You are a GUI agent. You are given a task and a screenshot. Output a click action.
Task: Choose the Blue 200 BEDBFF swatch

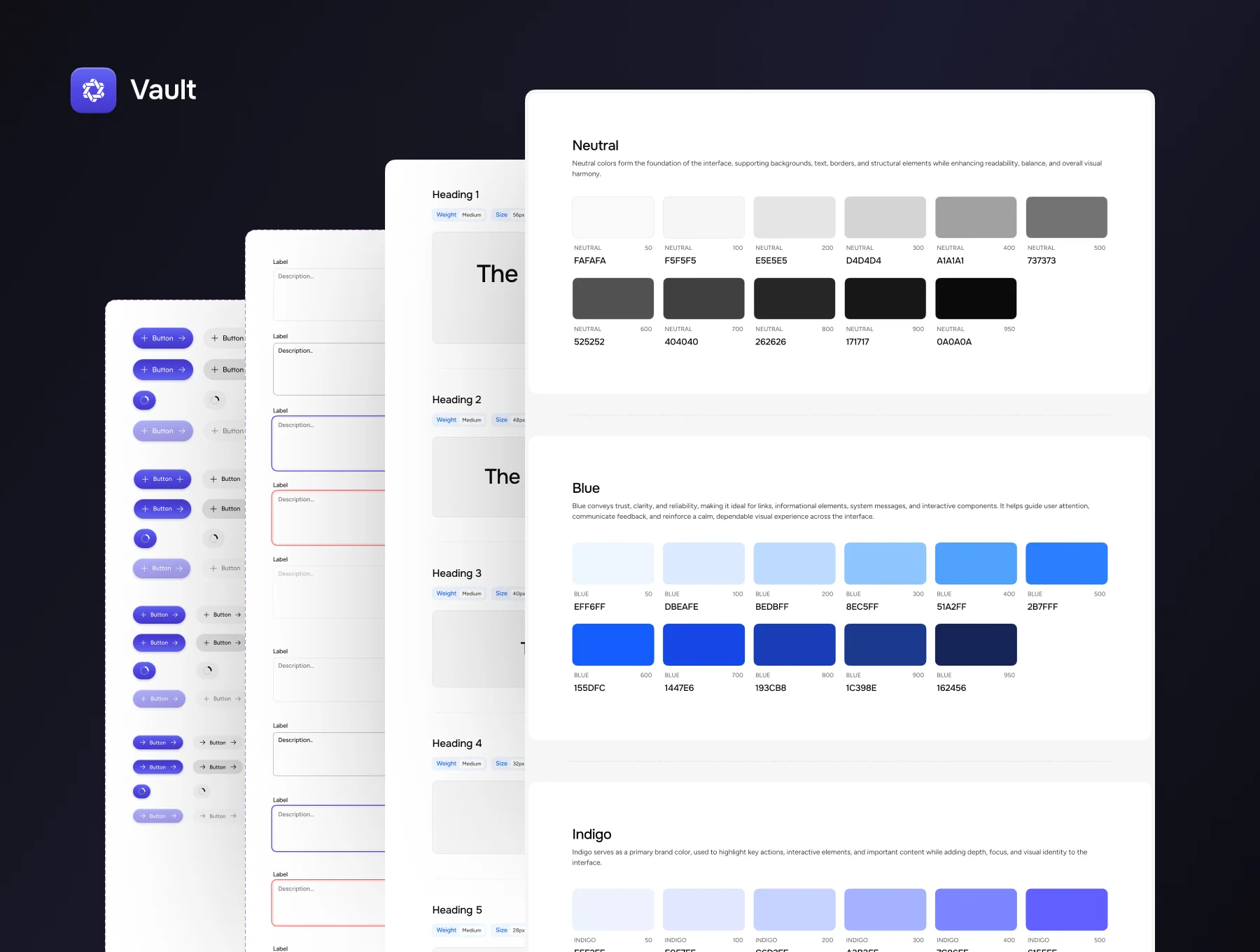(x=794, y=563)
